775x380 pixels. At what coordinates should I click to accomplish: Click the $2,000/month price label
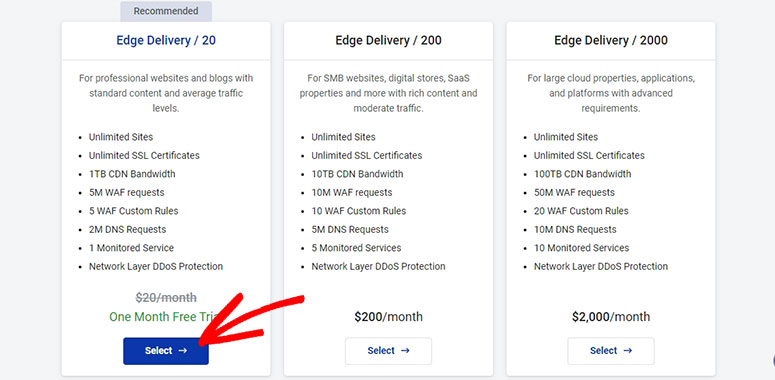(611, 317)
